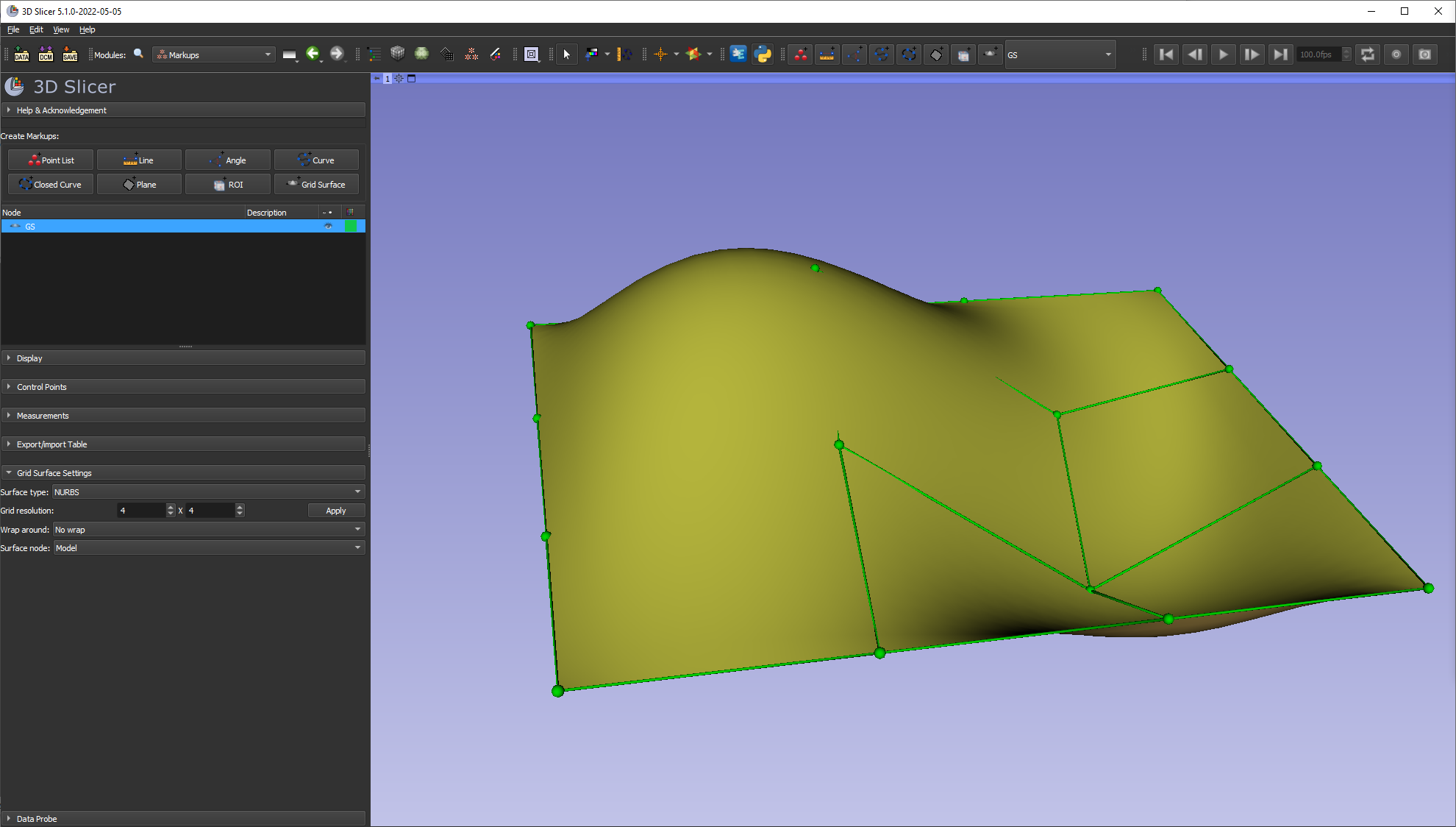Open the Python console
Viewport: 1456px width, 827px height.
763,54
